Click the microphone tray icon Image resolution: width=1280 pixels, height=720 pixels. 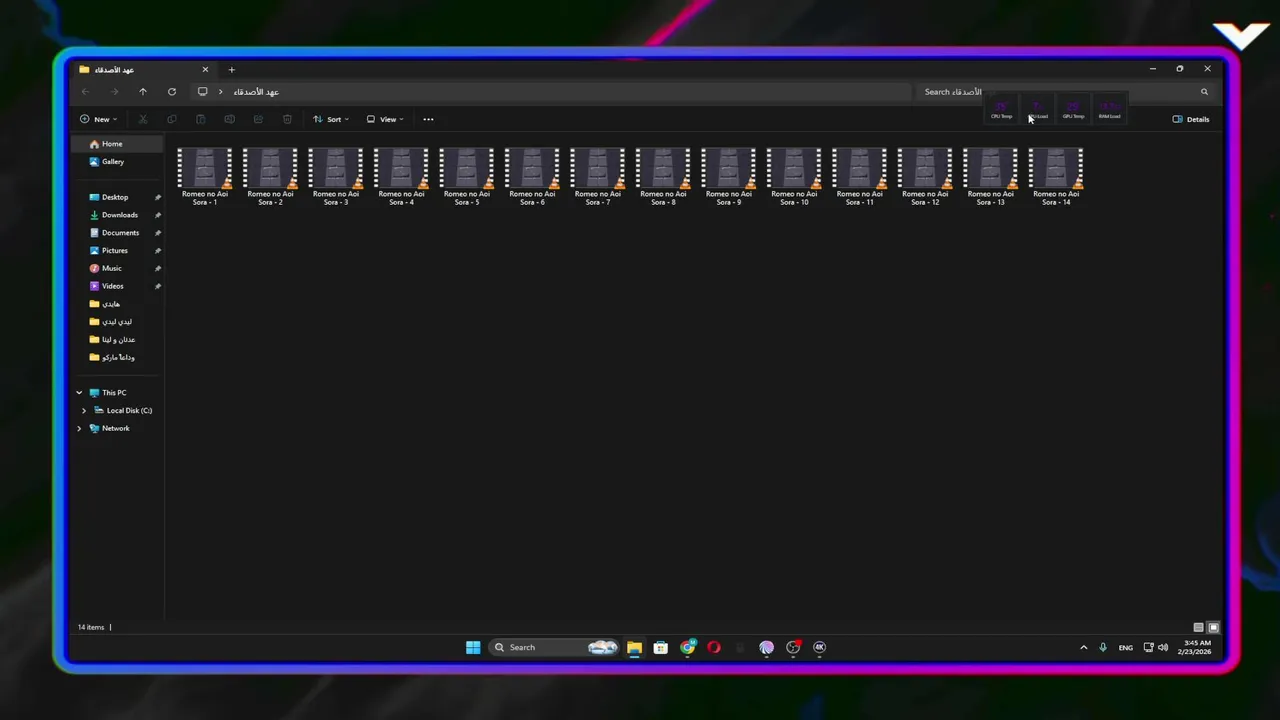pos(1103,647)
